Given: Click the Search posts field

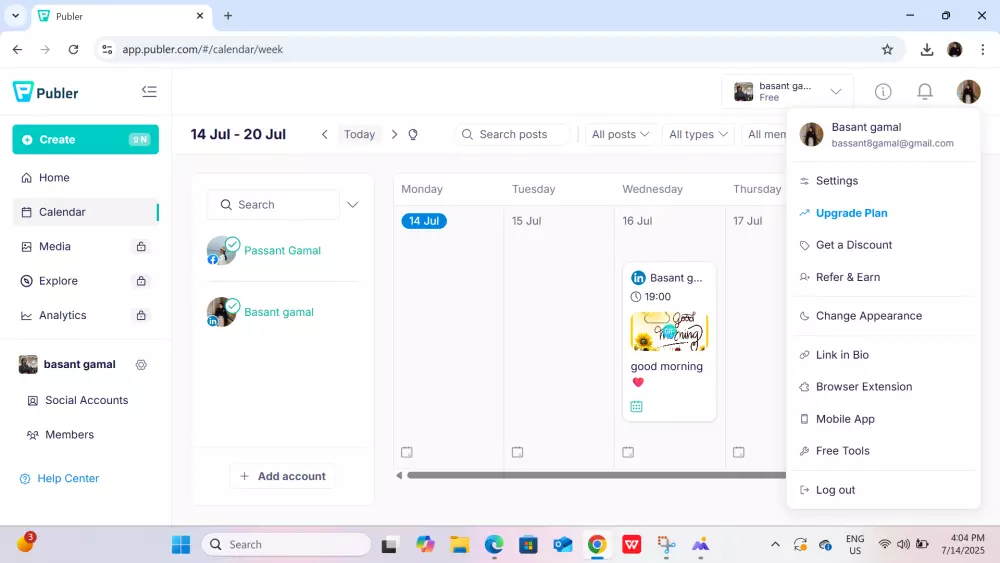Looking at the screenshot, I should (x=512, y=135).
